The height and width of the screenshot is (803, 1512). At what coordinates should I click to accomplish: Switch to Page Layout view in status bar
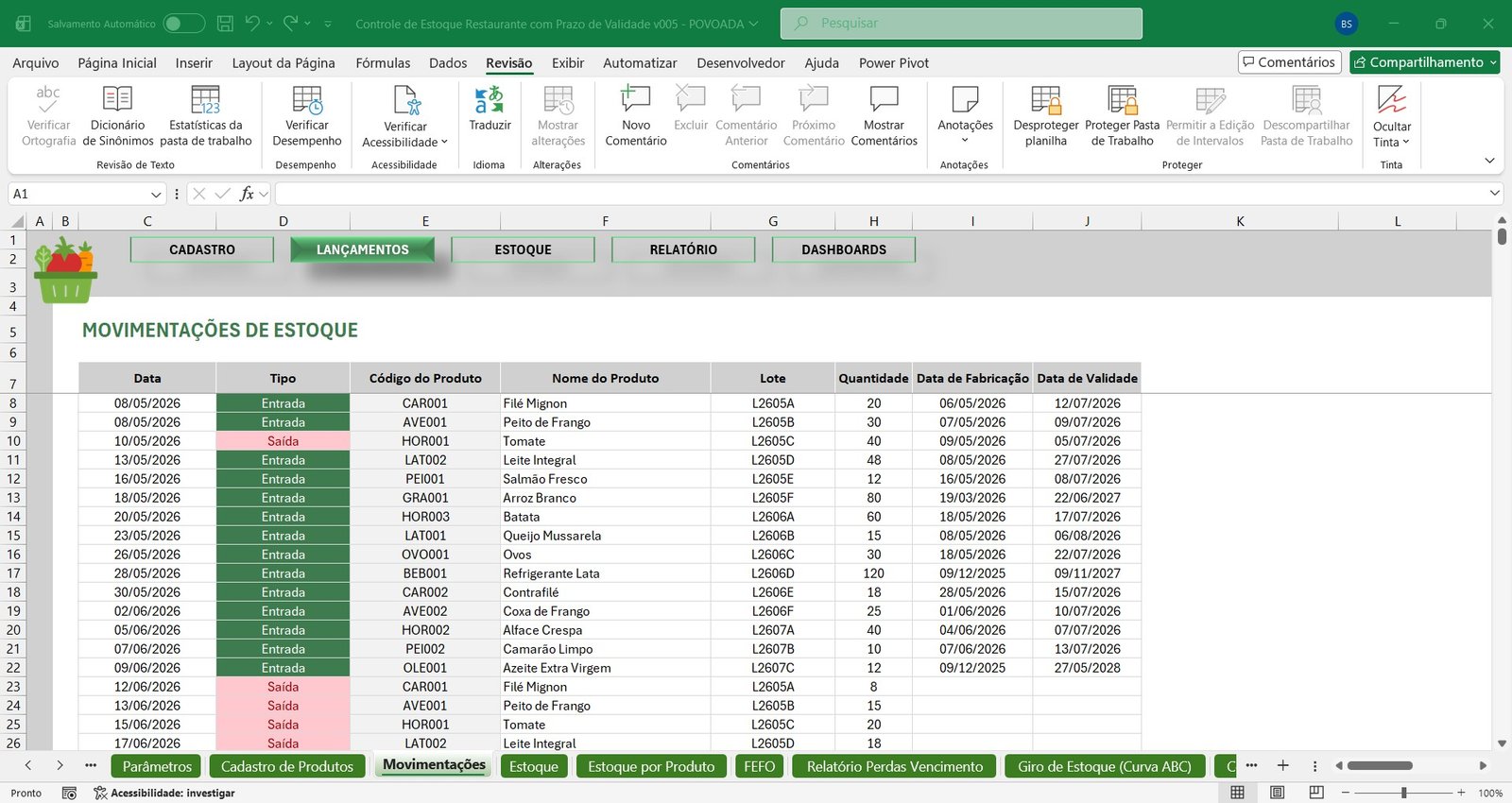[x=1278, y=792]
